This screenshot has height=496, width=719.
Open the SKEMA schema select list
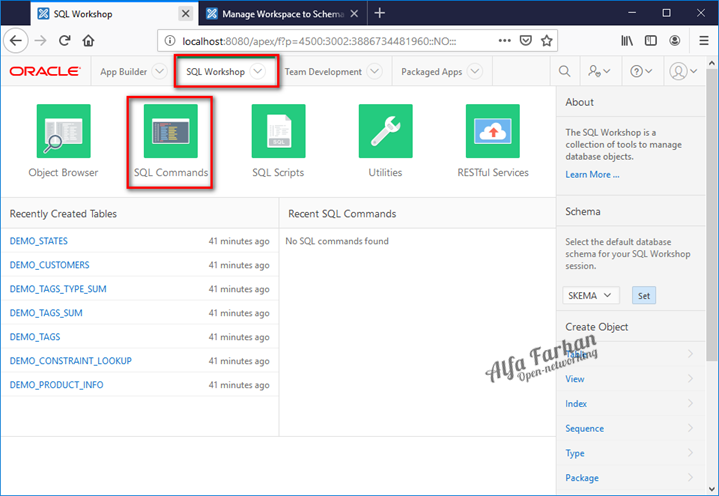point(591,295)
